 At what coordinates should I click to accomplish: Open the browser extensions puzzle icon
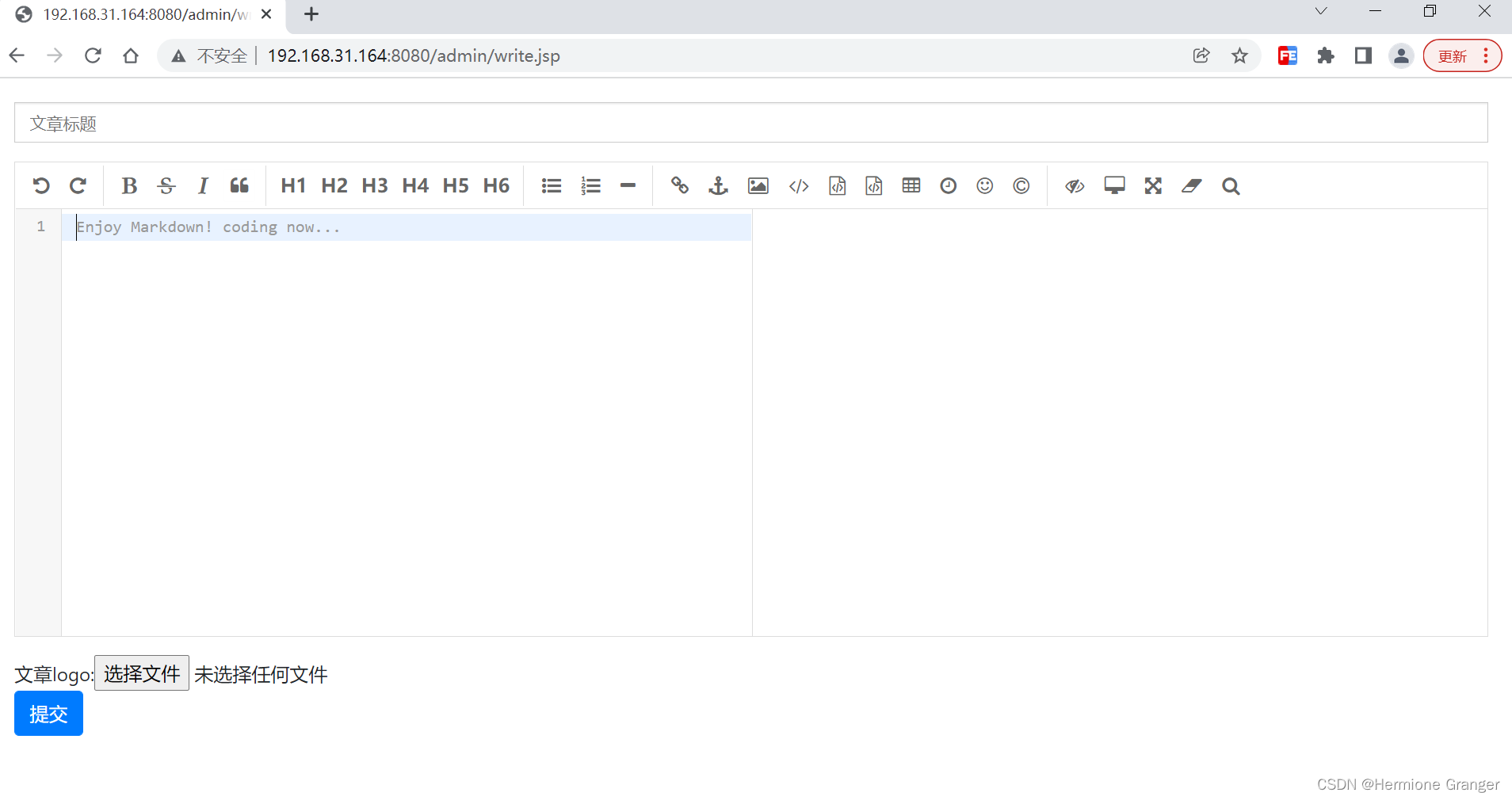point(1326,55)
